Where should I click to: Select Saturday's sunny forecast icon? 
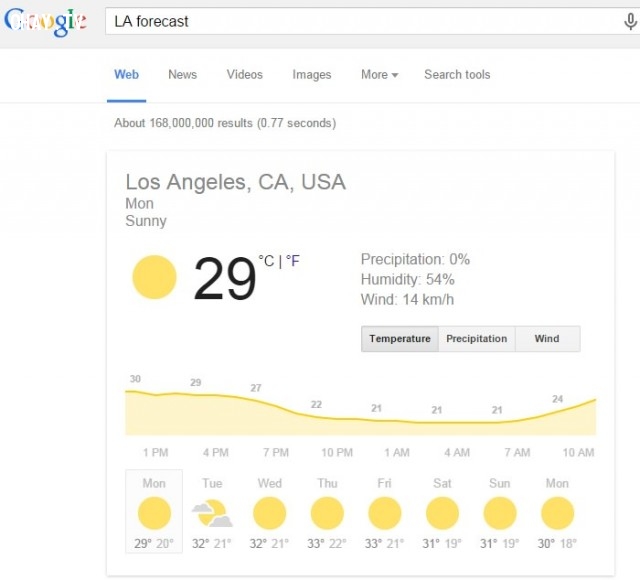pos(442,513)
